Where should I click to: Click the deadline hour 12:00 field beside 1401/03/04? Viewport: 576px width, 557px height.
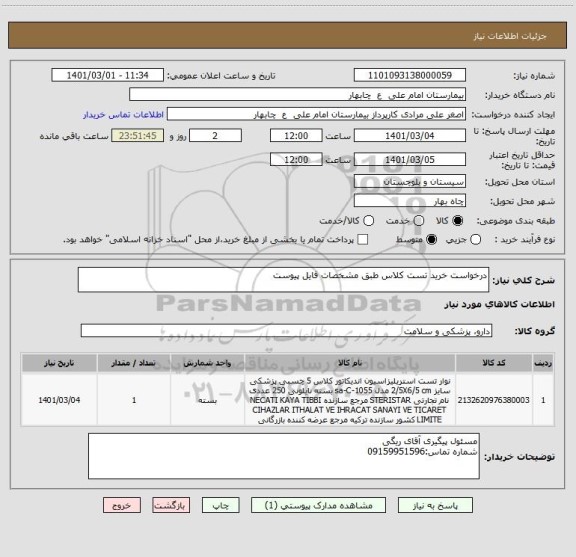tap(296, 136)
